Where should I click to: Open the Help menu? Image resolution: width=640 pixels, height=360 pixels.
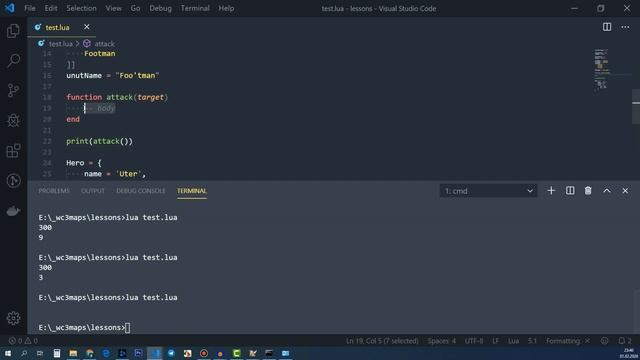pyautogui.click(x=226, y=8)
